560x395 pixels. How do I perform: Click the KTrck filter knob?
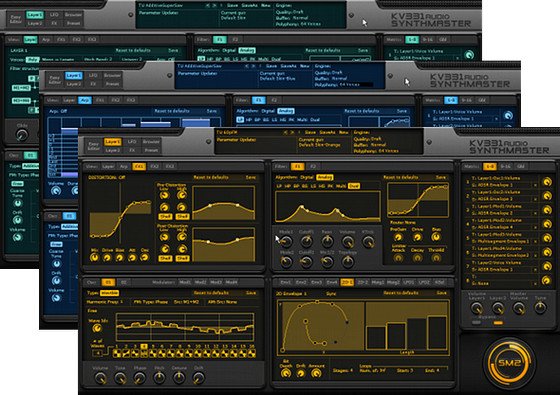click(x=368, y=242)
